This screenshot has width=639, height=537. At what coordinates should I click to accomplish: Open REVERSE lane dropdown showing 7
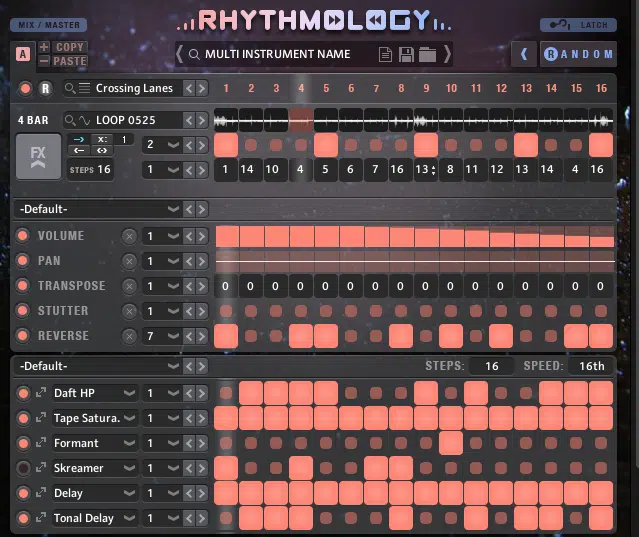(161, 336)
